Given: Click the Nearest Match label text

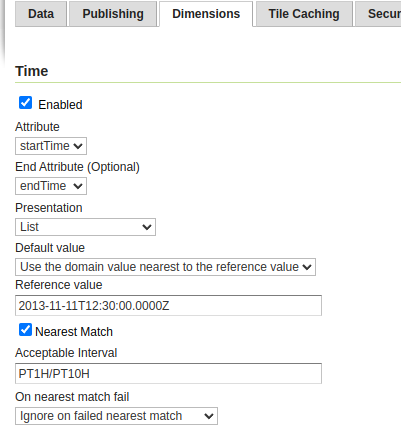Looking at the screenshot, I should pyautogui.click(x=74, y=332).
